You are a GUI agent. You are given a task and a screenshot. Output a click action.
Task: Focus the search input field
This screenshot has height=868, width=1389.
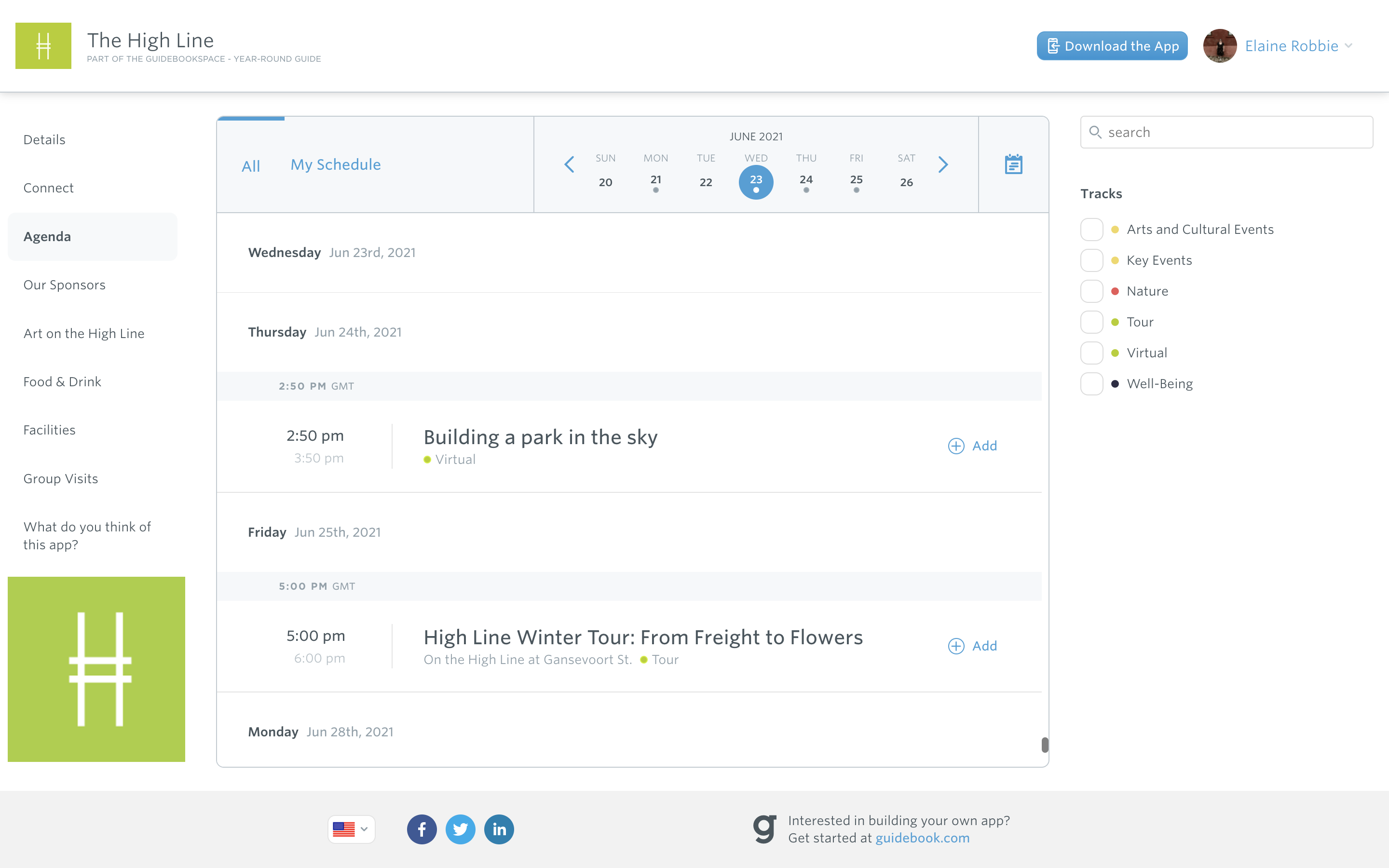[1226, 133]
